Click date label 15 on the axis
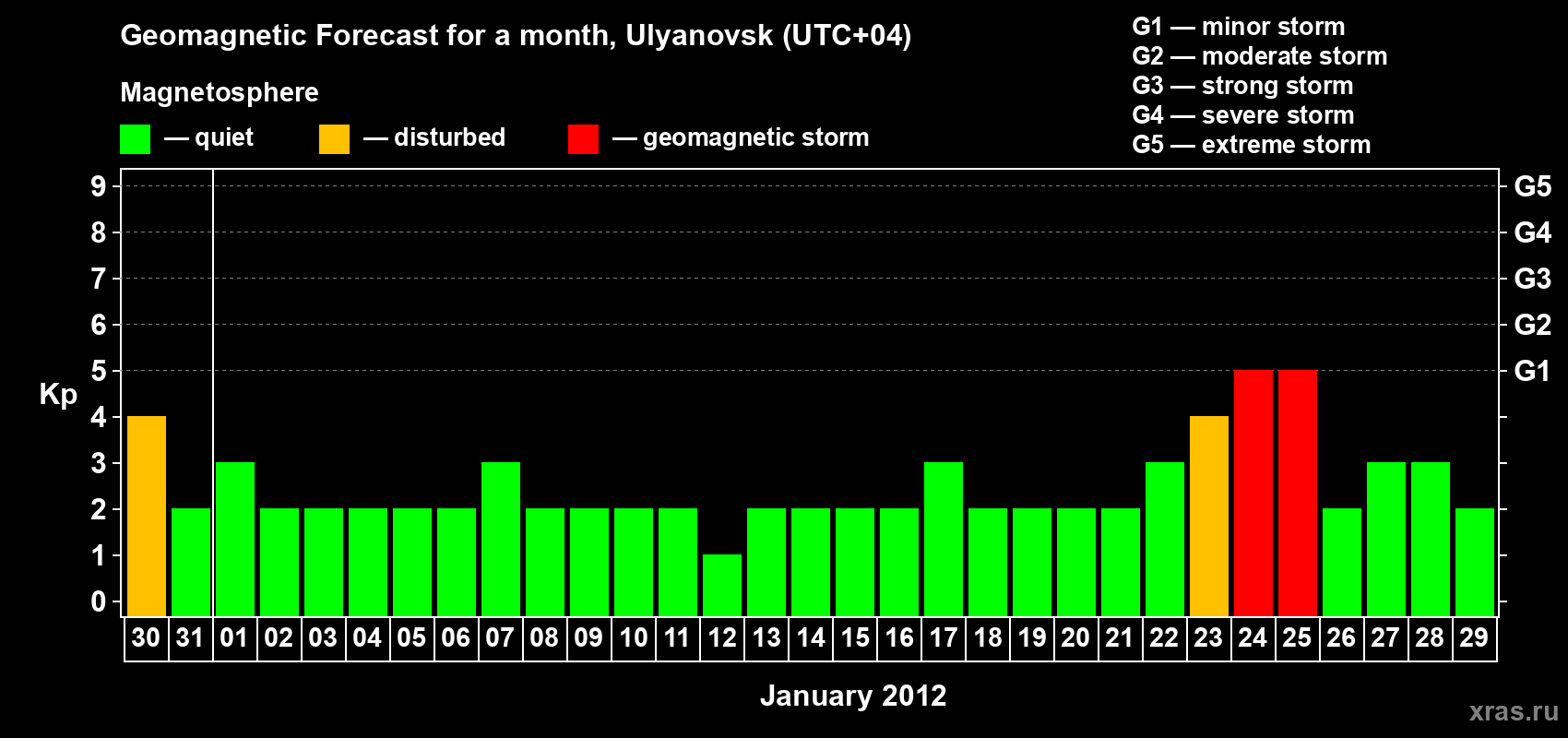Image resolution: width=1568 pixels, height=738 pixels. pyautogui.click(x=854, y=637)
